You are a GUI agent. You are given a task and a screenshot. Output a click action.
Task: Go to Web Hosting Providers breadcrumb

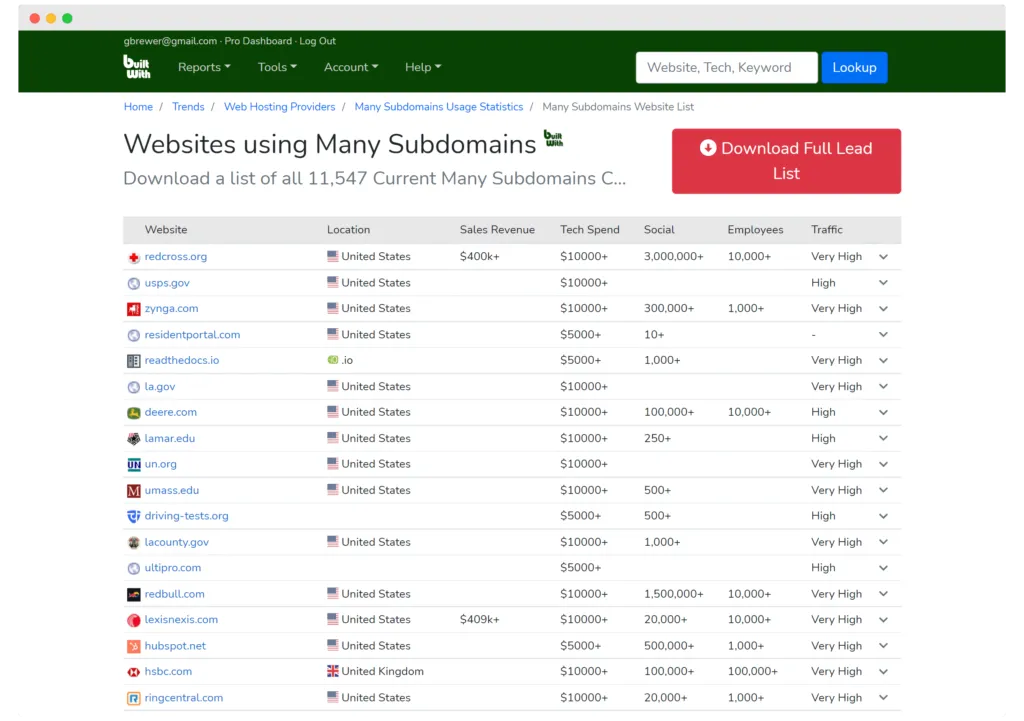(x=279, y=107)
